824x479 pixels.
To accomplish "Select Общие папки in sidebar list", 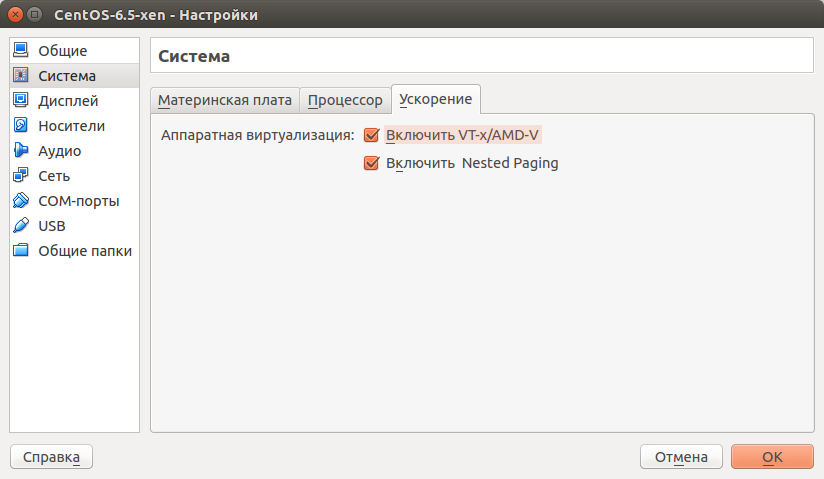I will (75, 251).
